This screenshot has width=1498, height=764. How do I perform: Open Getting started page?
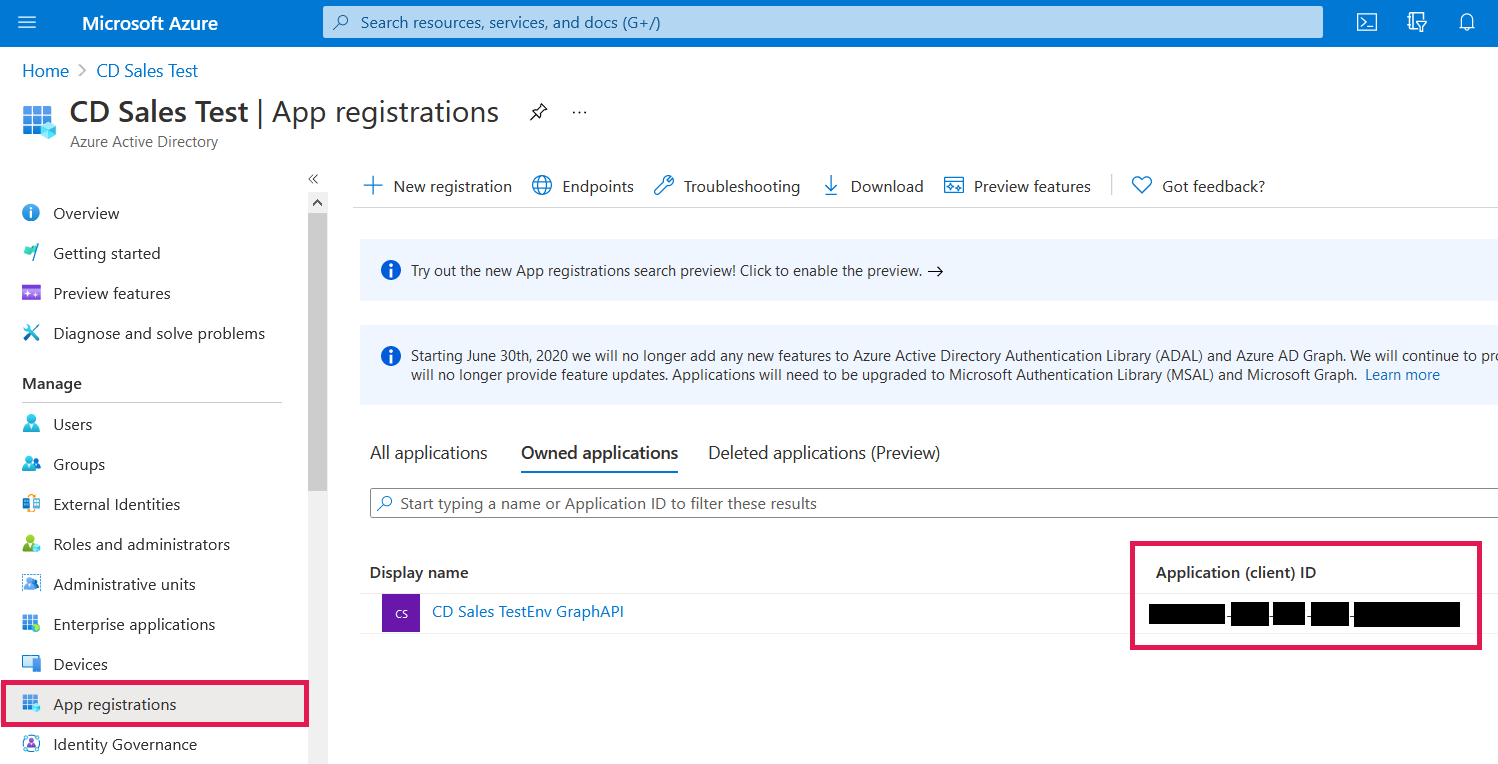pyautogui.click(x=107, y=253)
